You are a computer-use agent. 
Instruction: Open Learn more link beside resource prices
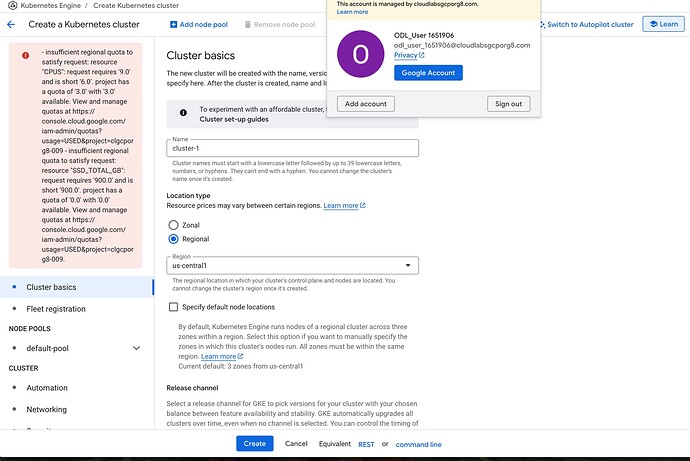(x=344, y=205)
